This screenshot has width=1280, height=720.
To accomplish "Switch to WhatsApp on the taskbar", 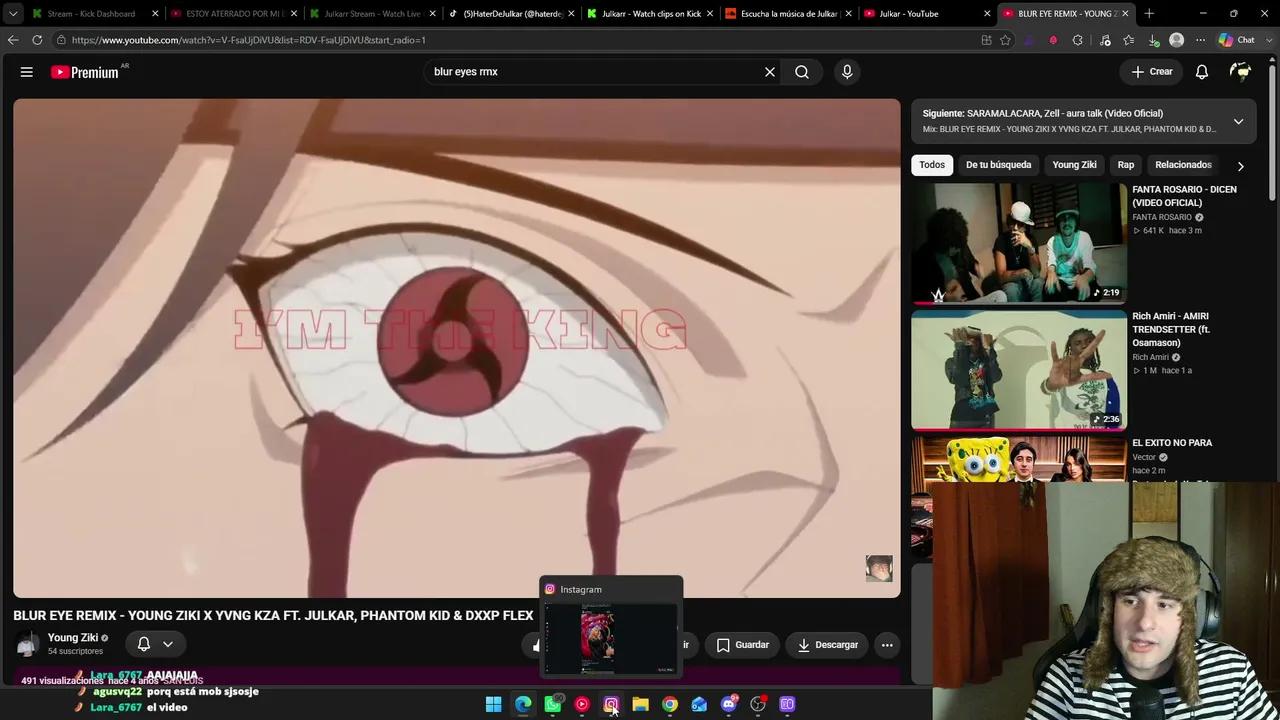I will (x=552, y=704).
